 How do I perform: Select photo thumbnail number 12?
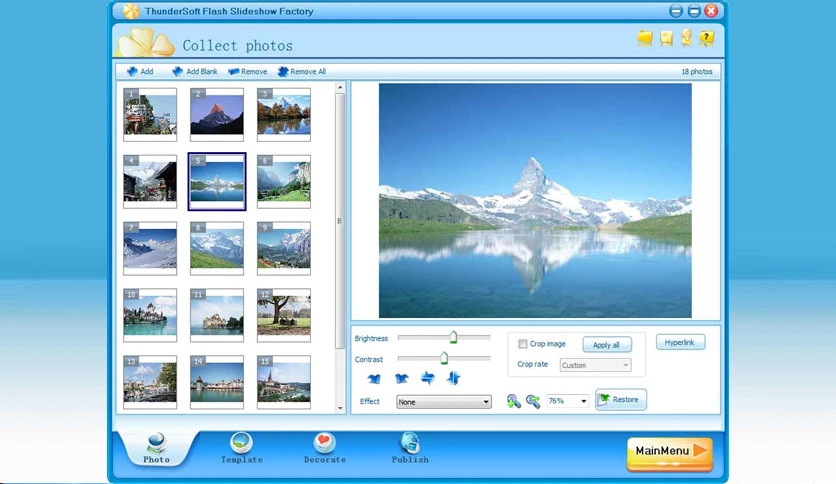[284, 315]
